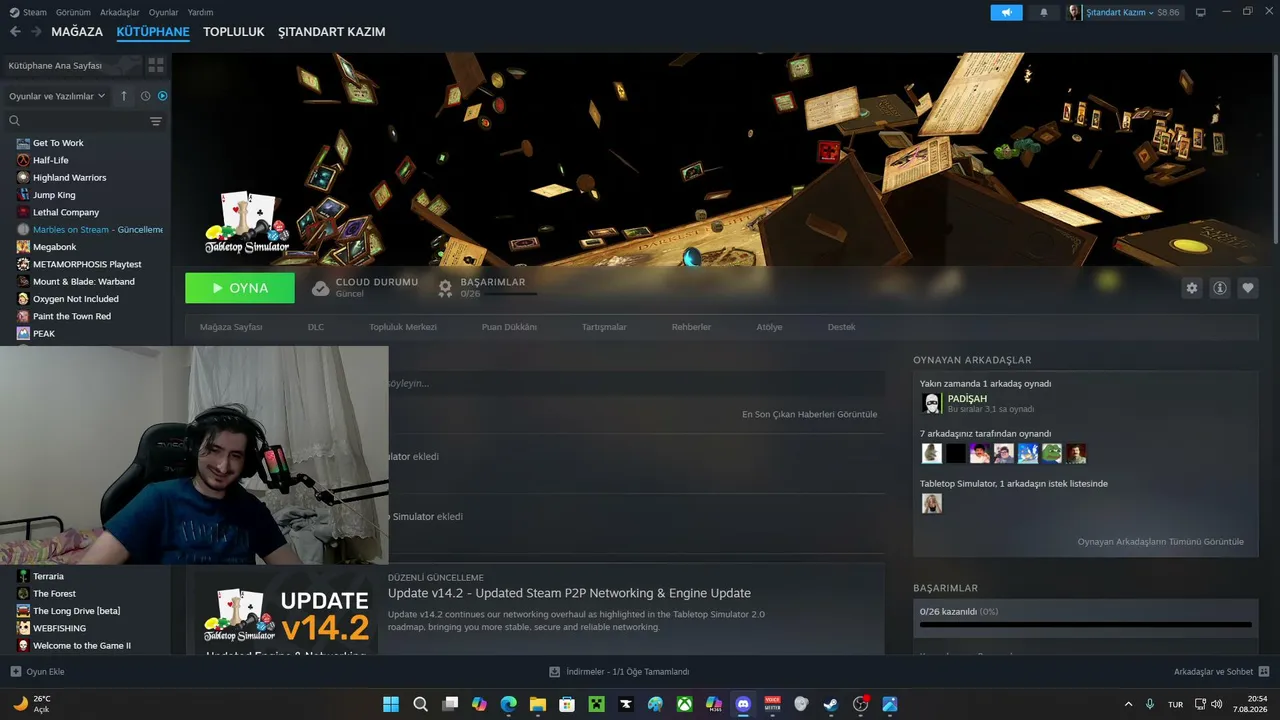1280x720 pixels.
Task: Open Windows Start menu
Action: coord(390,704)
